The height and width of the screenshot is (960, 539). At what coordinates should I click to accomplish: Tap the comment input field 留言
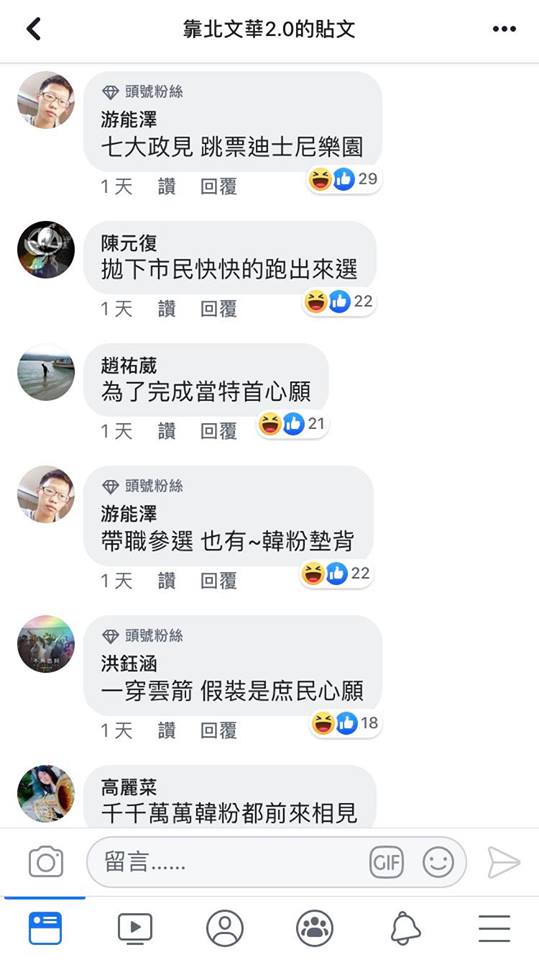pos(277,863)
